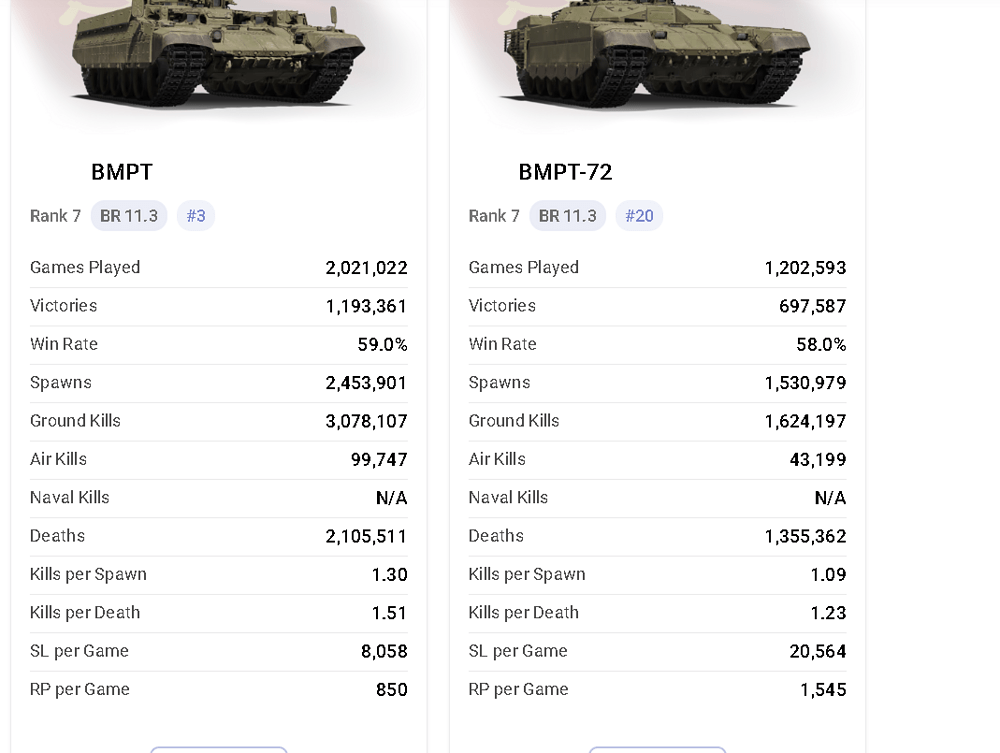Select BMPT-72's BR 11.3 badge
The height and width of the screenshot is (753, 1000).
pyautogui.click(x=567, y=216)
